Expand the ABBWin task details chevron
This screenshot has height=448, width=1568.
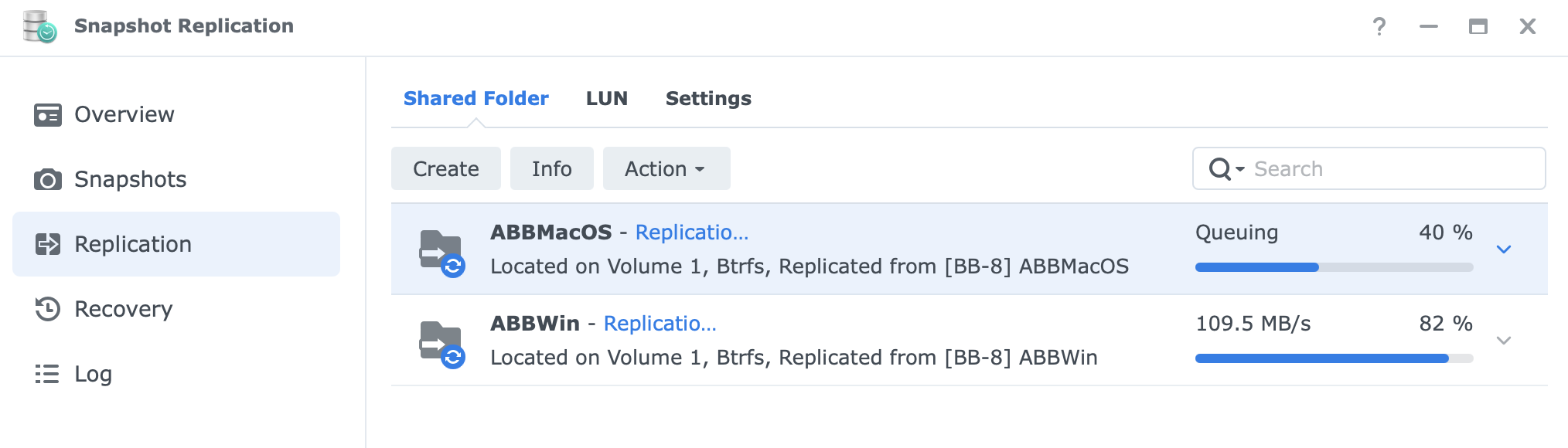click(1504, 341)
